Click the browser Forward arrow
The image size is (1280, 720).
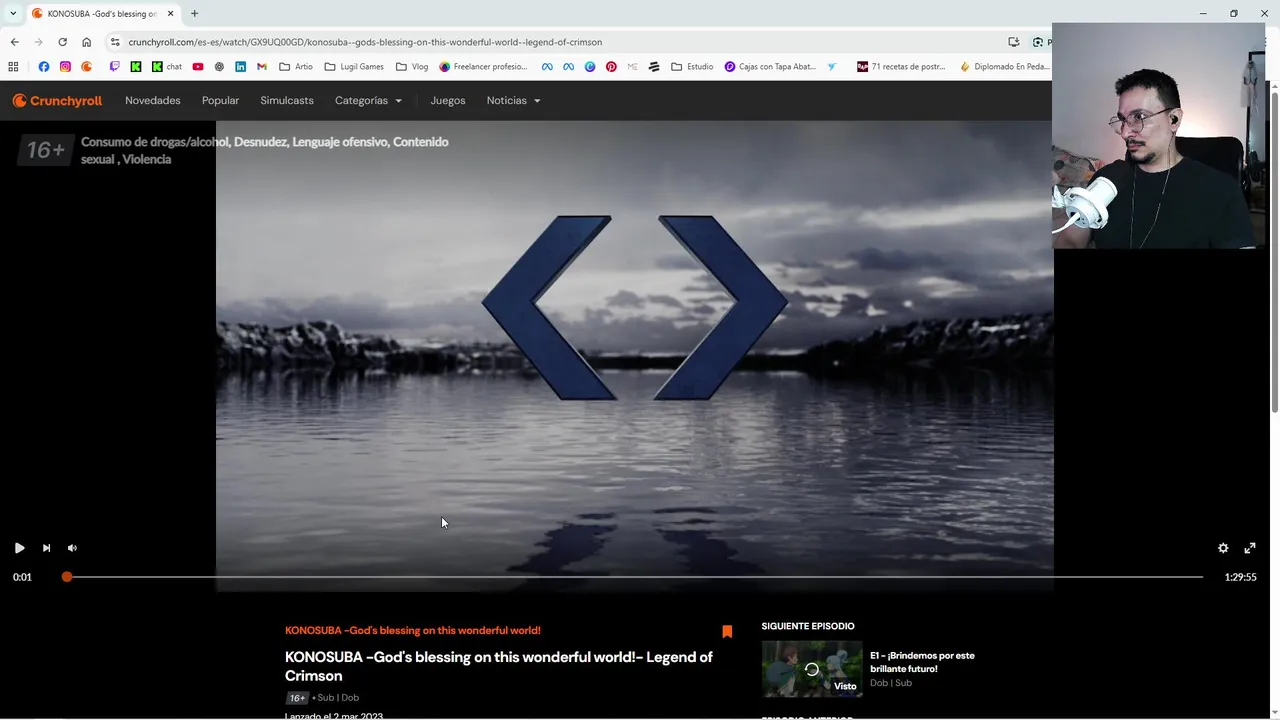pos(38,42)
